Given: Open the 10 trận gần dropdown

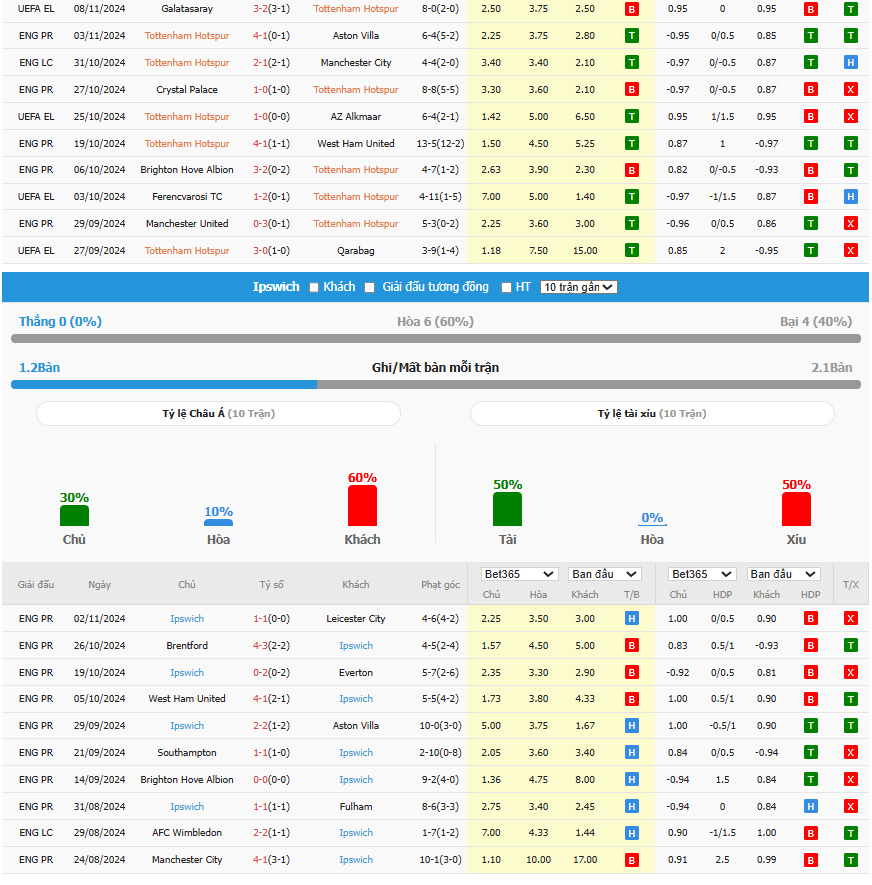Looking at the screenshot, I should pyautogui.click(x=579, y=287).
